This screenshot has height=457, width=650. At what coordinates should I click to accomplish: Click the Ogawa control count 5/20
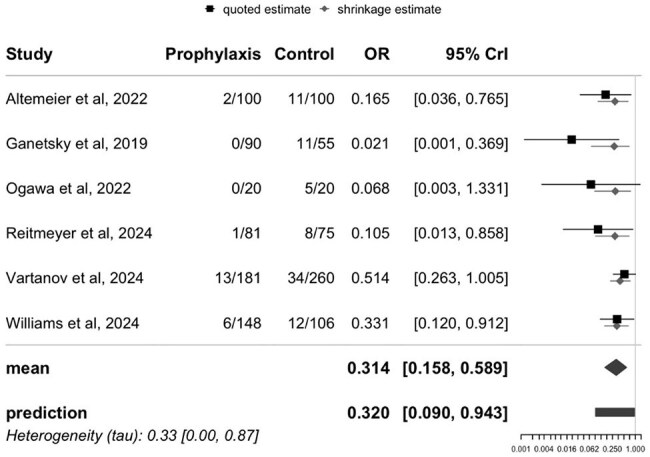click(319, 188)
